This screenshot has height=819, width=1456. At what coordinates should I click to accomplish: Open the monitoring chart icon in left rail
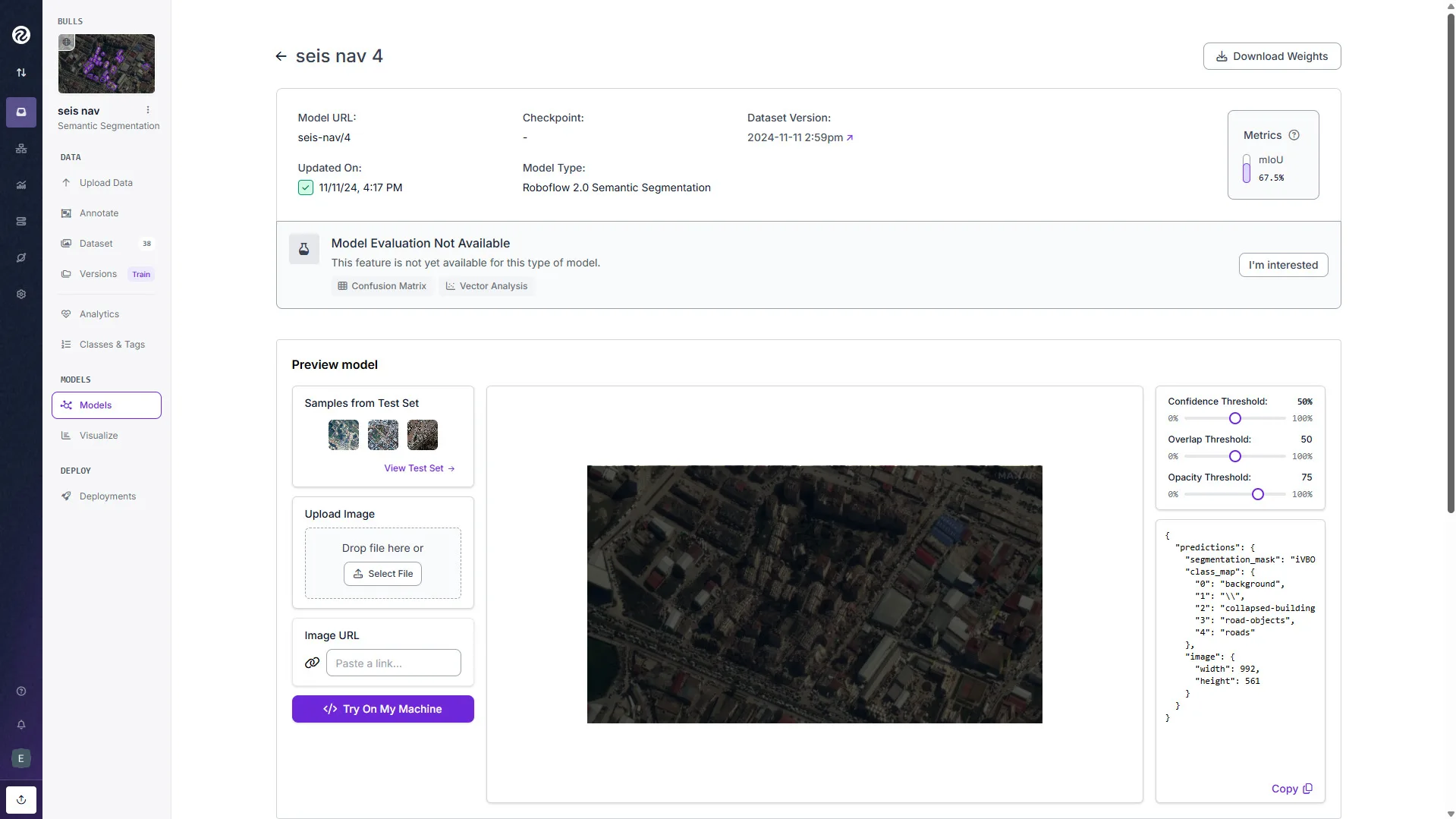coord(21,185)
